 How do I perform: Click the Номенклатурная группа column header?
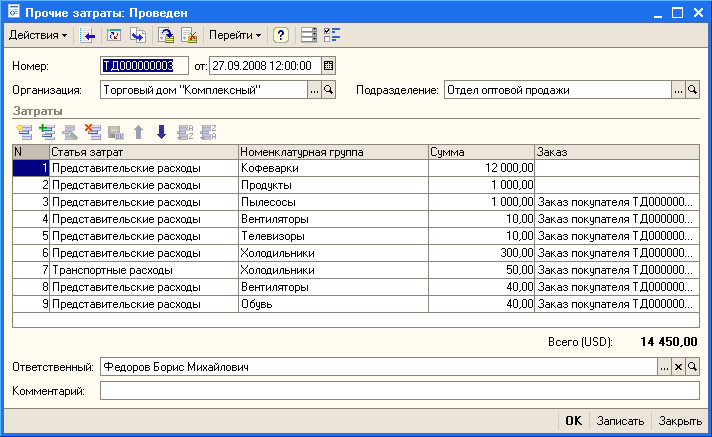click(333, 152)
